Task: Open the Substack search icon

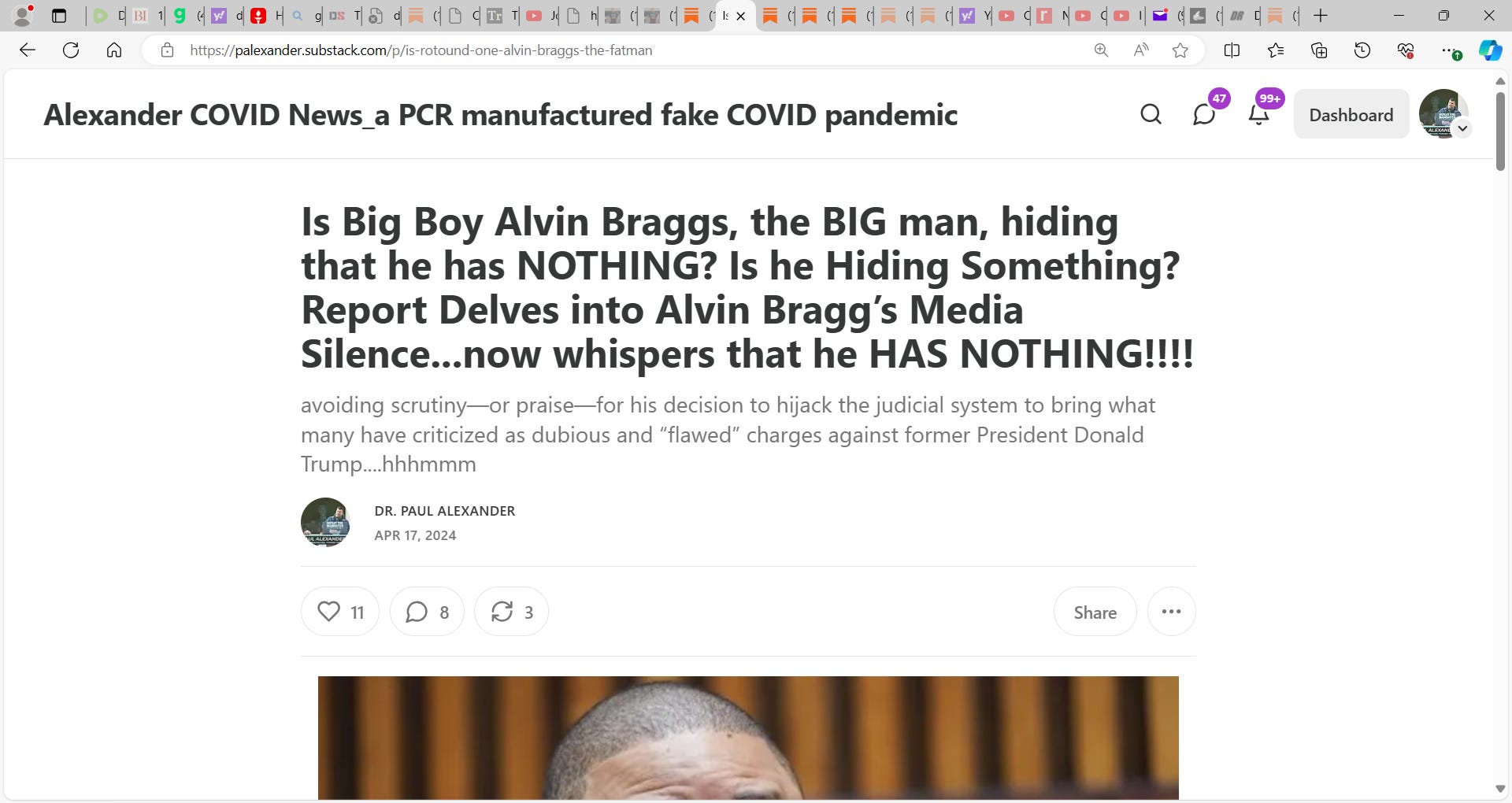Action: [x=1151, y=115]
